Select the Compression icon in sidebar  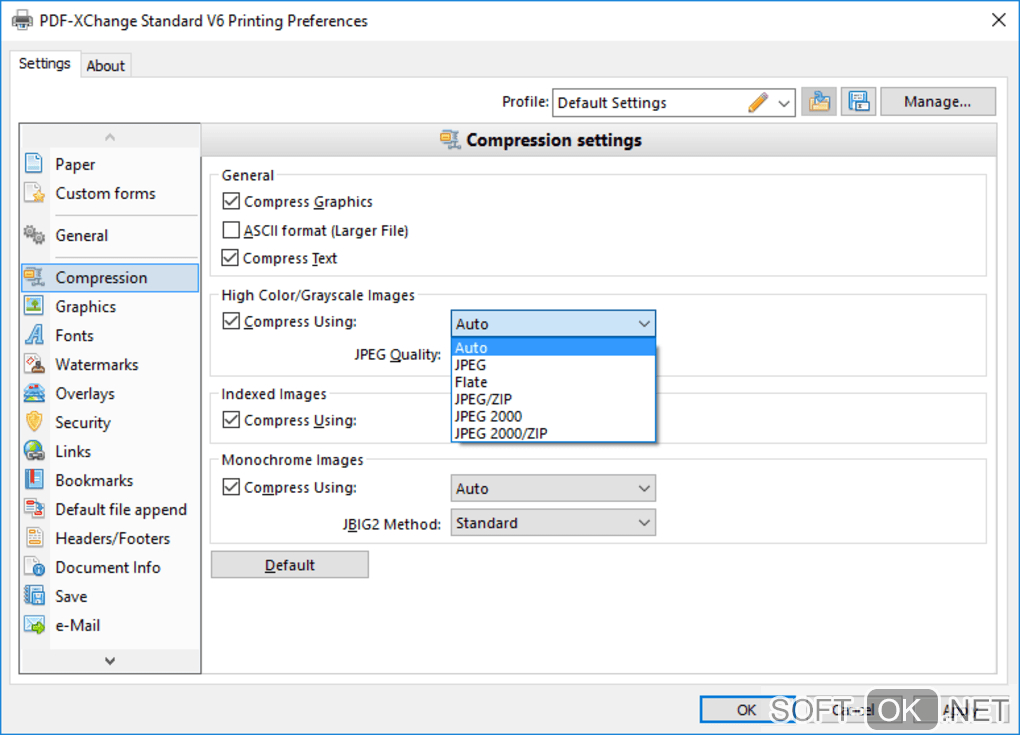(34, 277)
